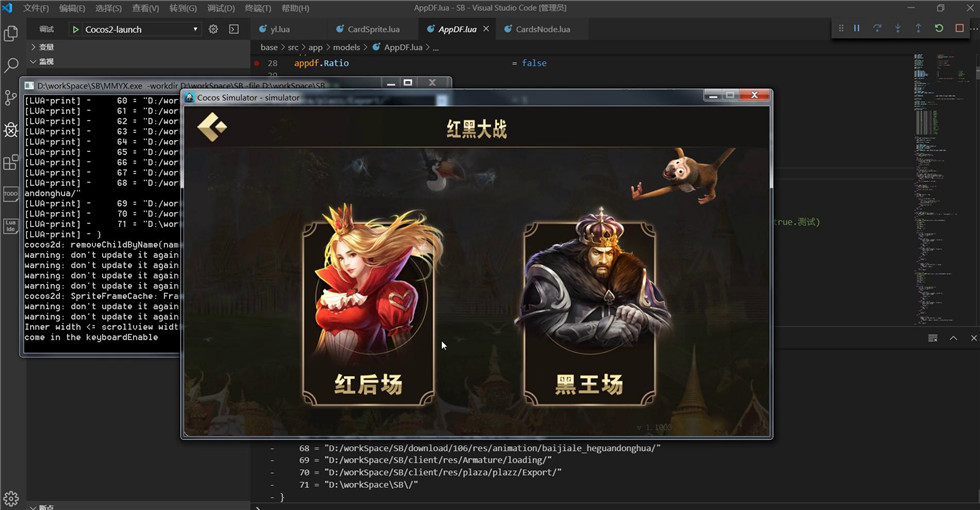
Task: Click the debug Step Into arrow
Action: [x=898, y=28]
